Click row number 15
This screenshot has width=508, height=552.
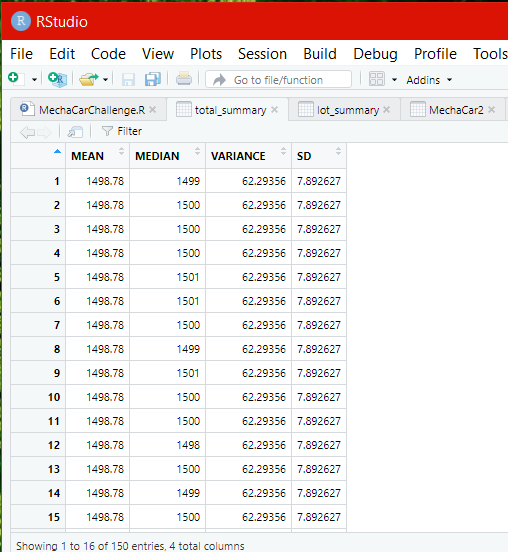(x=38, y=517)
